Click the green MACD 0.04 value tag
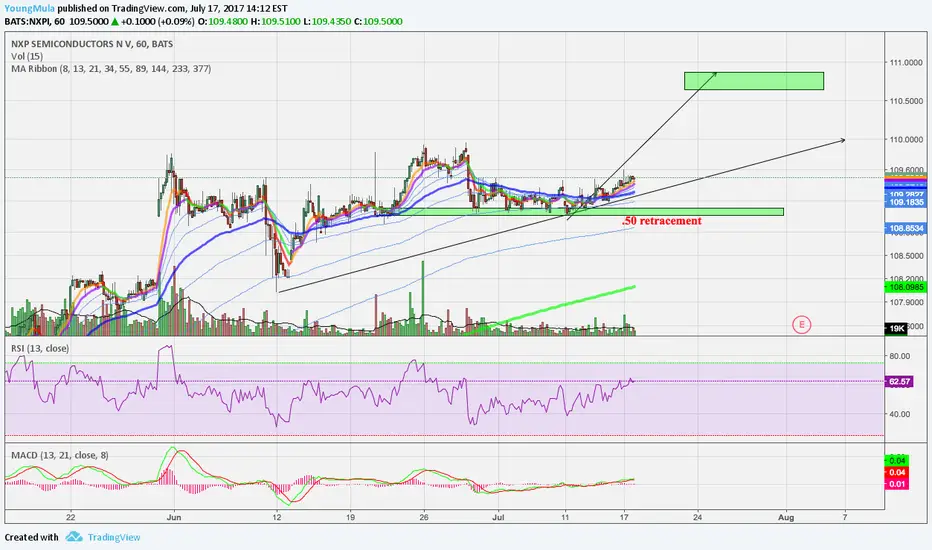932x550 pixels. point(897,461)
